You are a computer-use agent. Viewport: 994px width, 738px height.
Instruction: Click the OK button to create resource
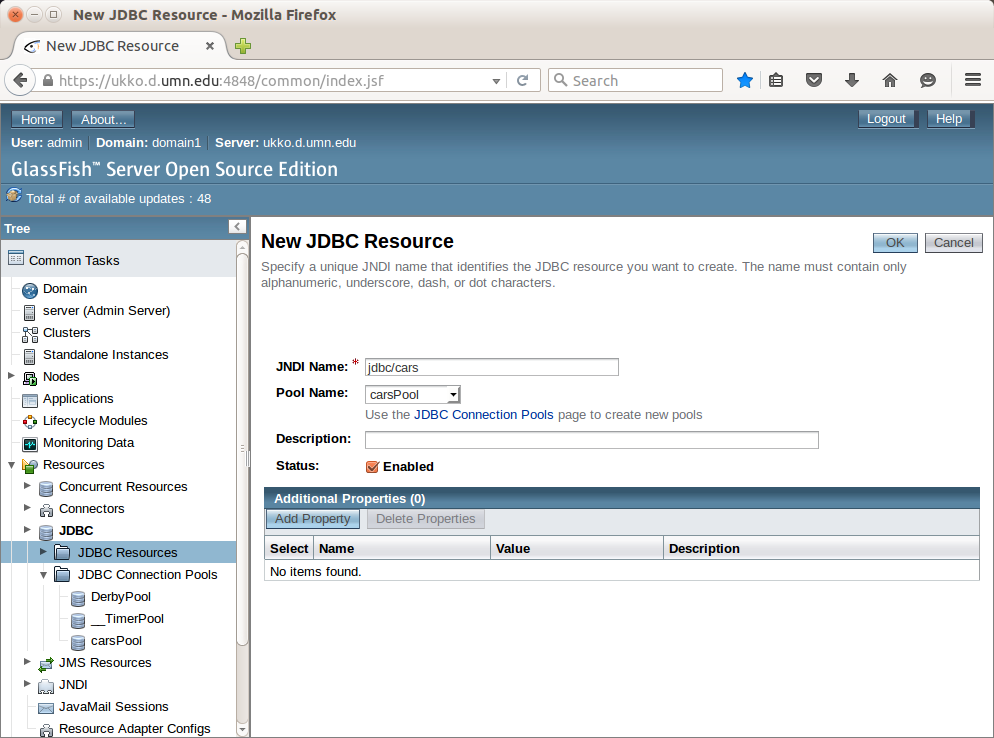(x=894, y=242)
